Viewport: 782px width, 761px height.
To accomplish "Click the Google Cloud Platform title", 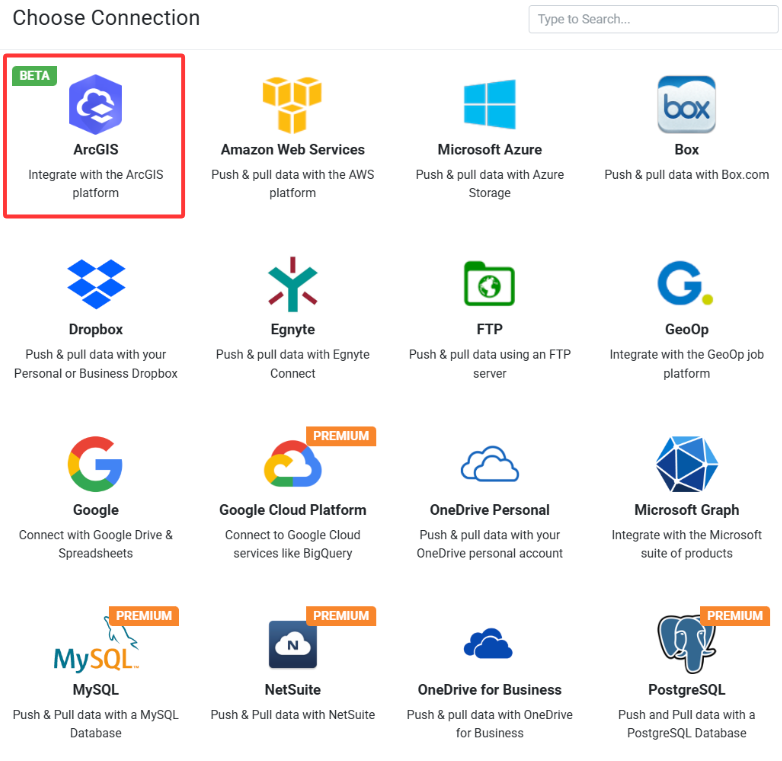I will tap(293, 510).
